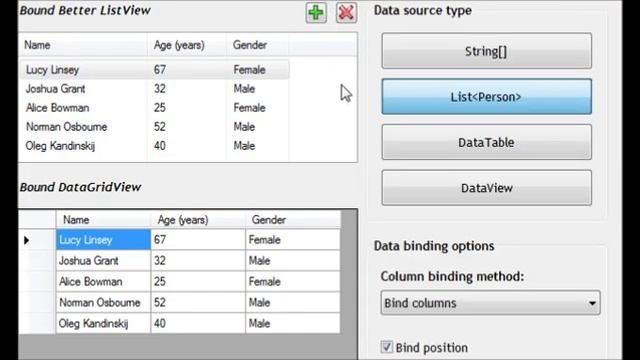Click Male cell in Oleg Kandinskij grid row

click(x=293, y=323)
